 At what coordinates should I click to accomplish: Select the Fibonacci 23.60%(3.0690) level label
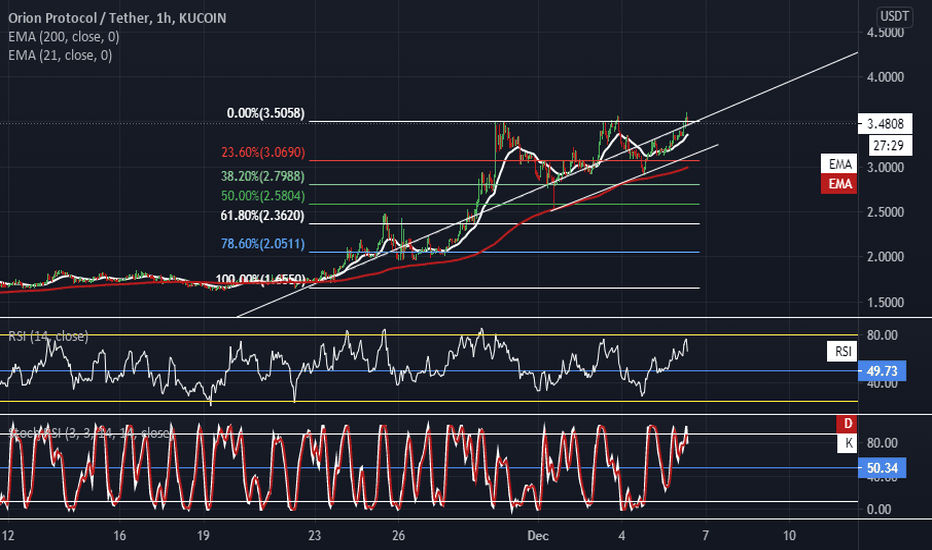point(263,152)
